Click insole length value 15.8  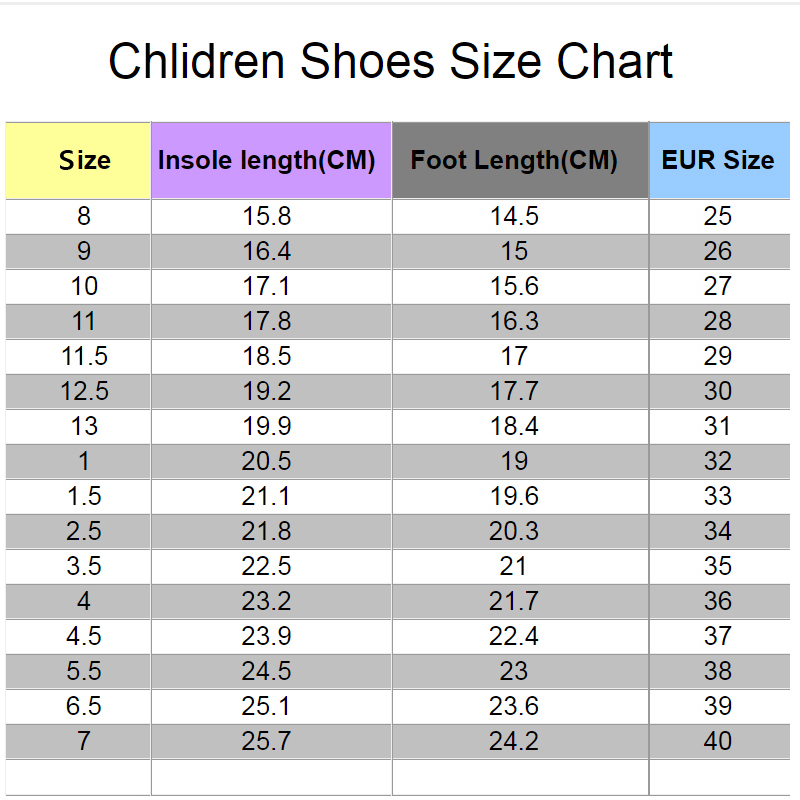[x=267, y=216]
